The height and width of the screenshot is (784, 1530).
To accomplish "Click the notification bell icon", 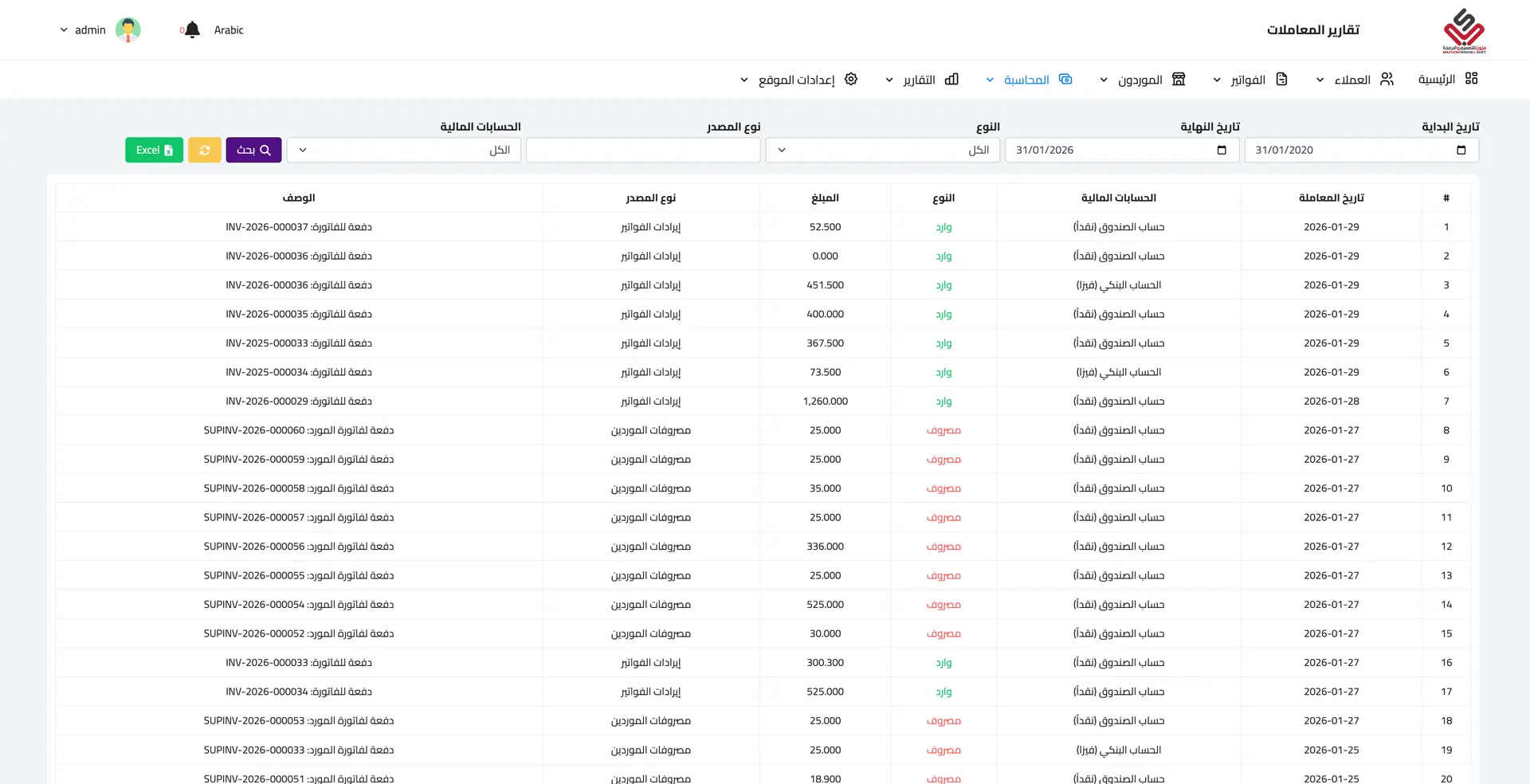I will (192, 30).
